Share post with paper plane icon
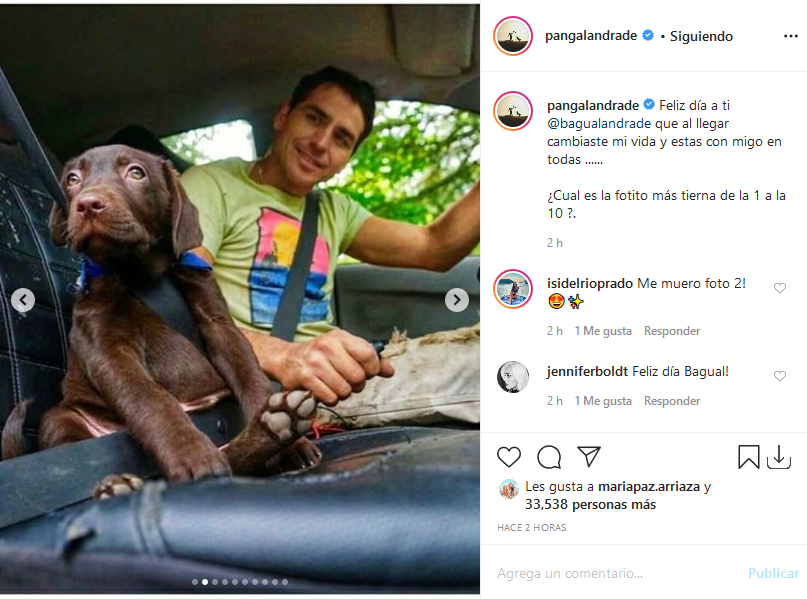The height and width of the screenshot is (599, 807). click(x=589, y=457)
